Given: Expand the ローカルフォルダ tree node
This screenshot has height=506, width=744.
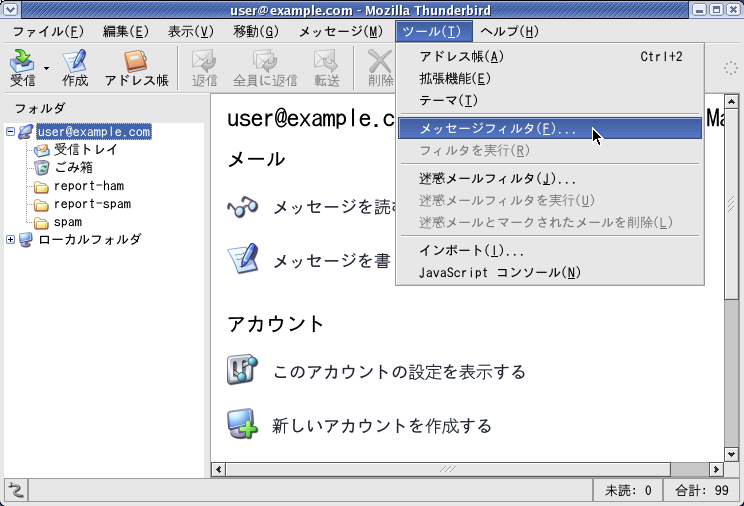Looking at the screenshot, I should (10, 239).
